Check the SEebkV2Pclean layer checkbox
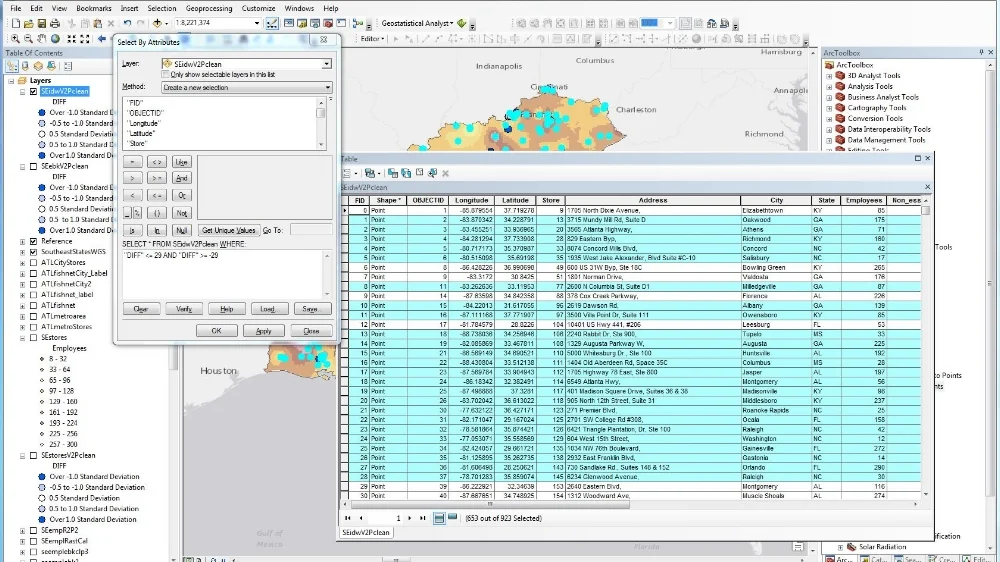This screenshot has height=562, width=1000. click(x=34, y=166)
